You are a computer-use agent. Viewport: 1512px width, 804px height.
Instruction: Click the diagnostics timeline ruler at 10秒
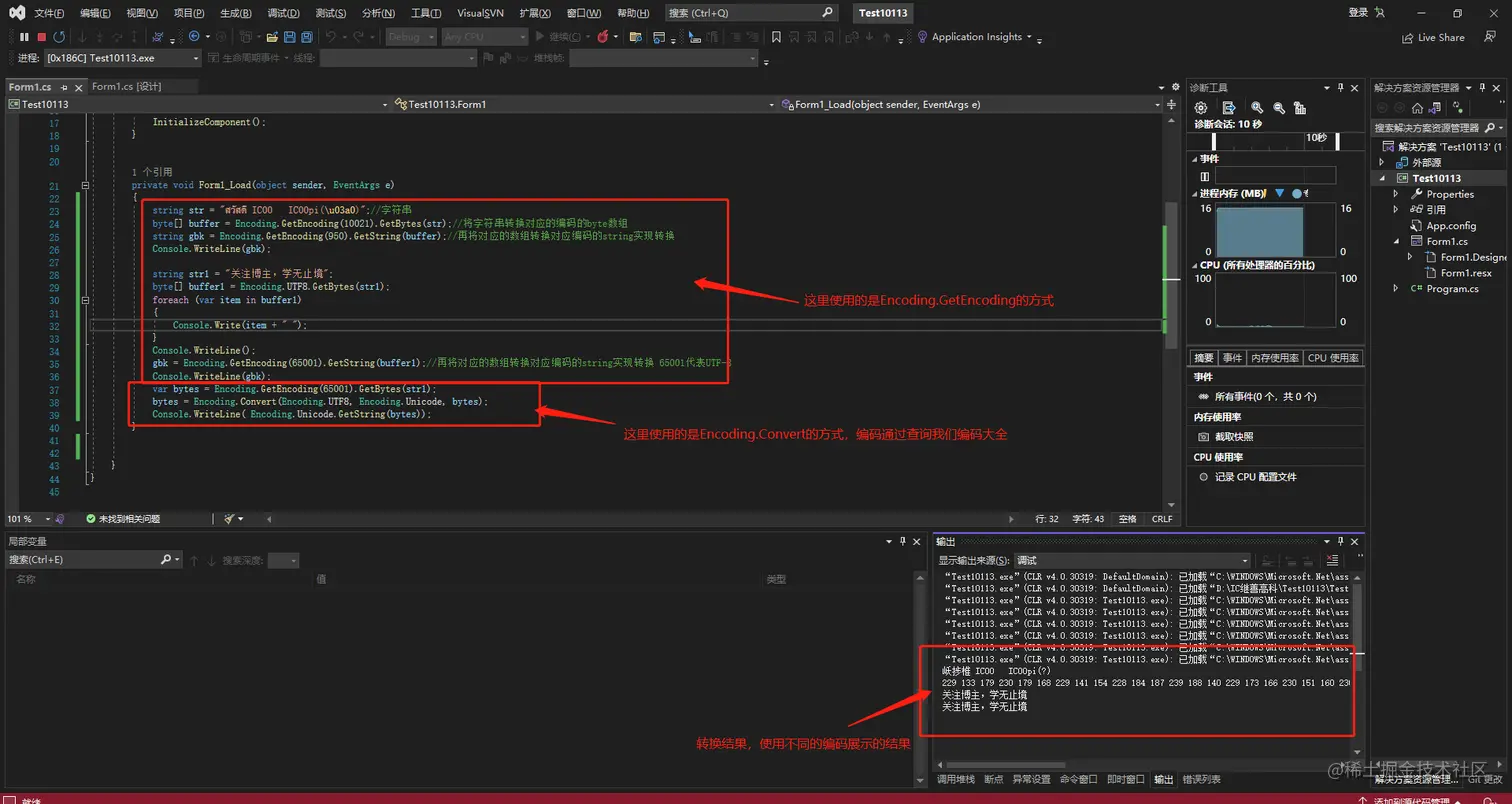tap(1316, 137)
